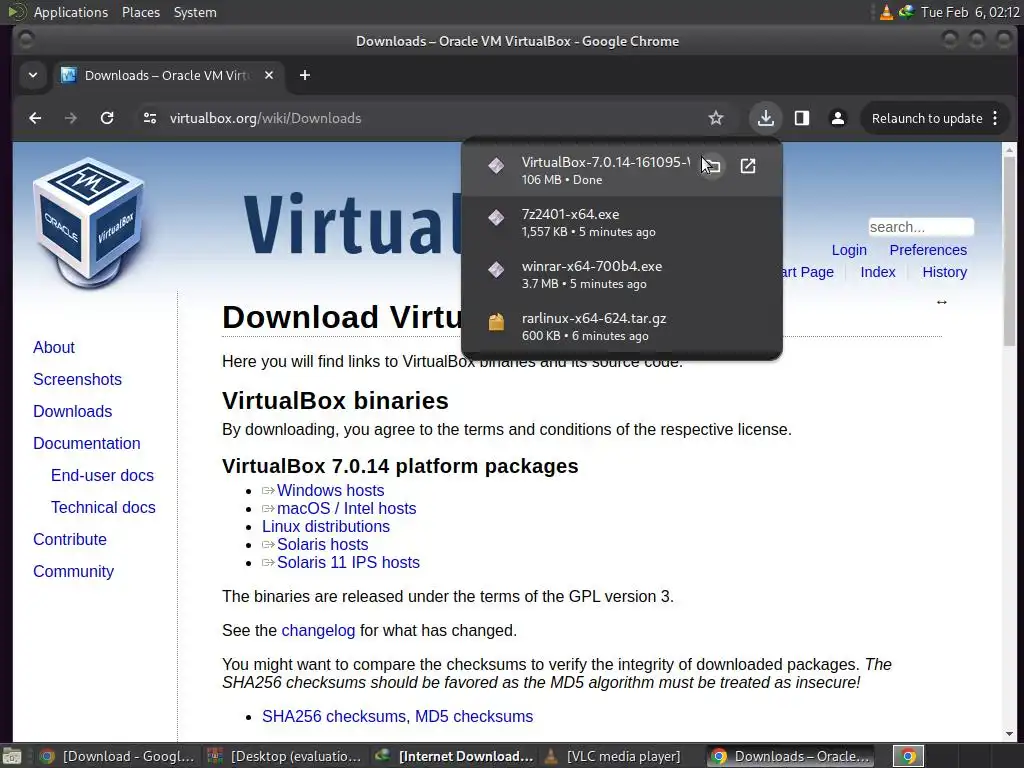Viewport: 1024px width, 768px height.
Task: Switch to Download - Google taskbar window
Action: pyautogui.click(x=118, y=756)
